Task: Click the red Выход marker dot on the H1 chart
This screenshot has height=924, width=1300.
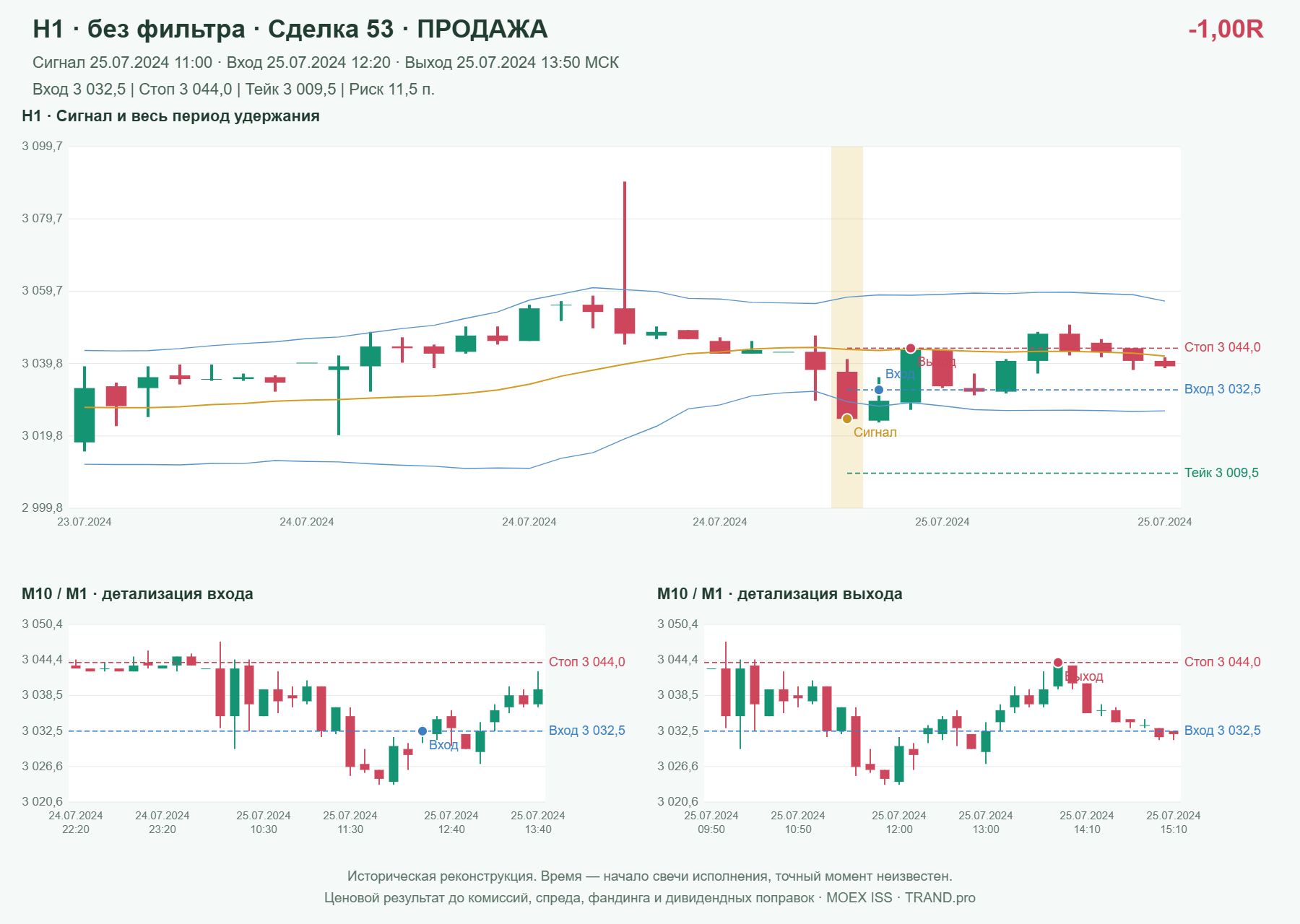Action: click(x=911, y=349)
